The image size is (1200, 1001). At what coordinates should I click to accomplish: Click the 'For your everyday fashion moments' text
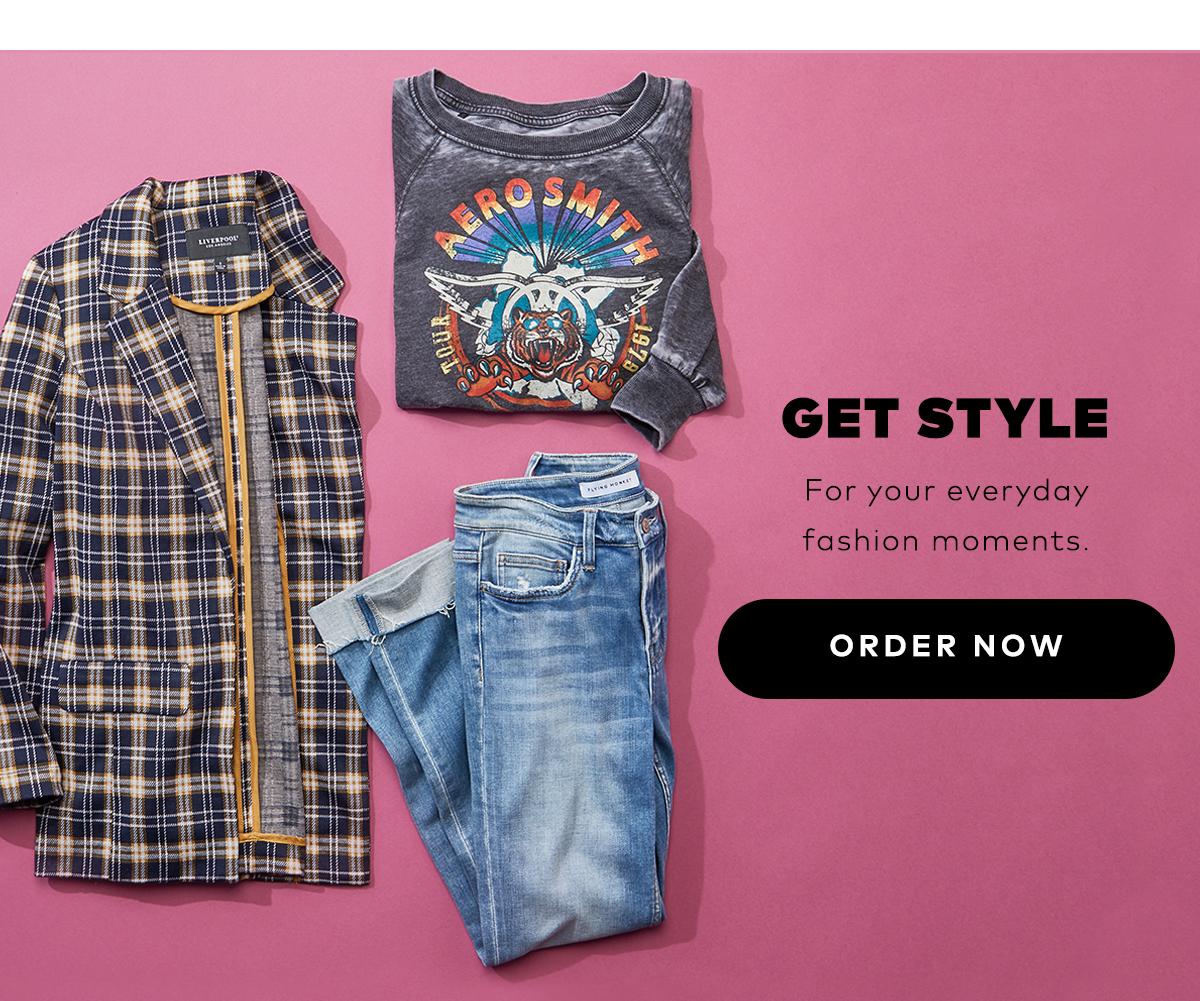pyautogui.click(x=946, y=517)
